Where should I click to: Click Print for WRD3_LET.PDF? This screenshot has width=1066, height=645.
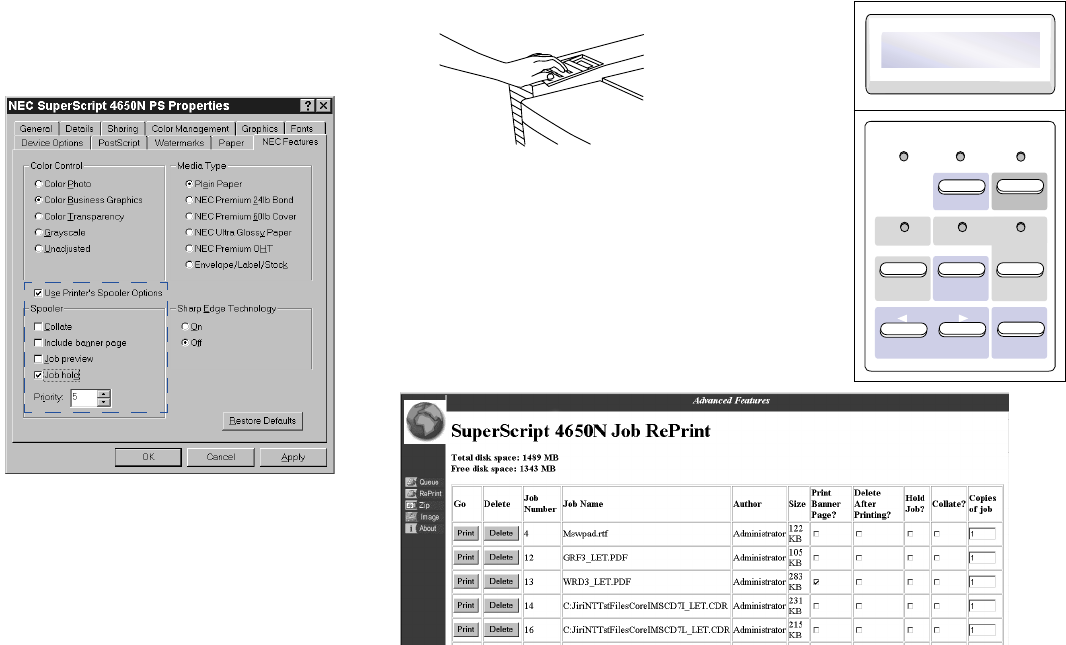[x=466, y=582]
